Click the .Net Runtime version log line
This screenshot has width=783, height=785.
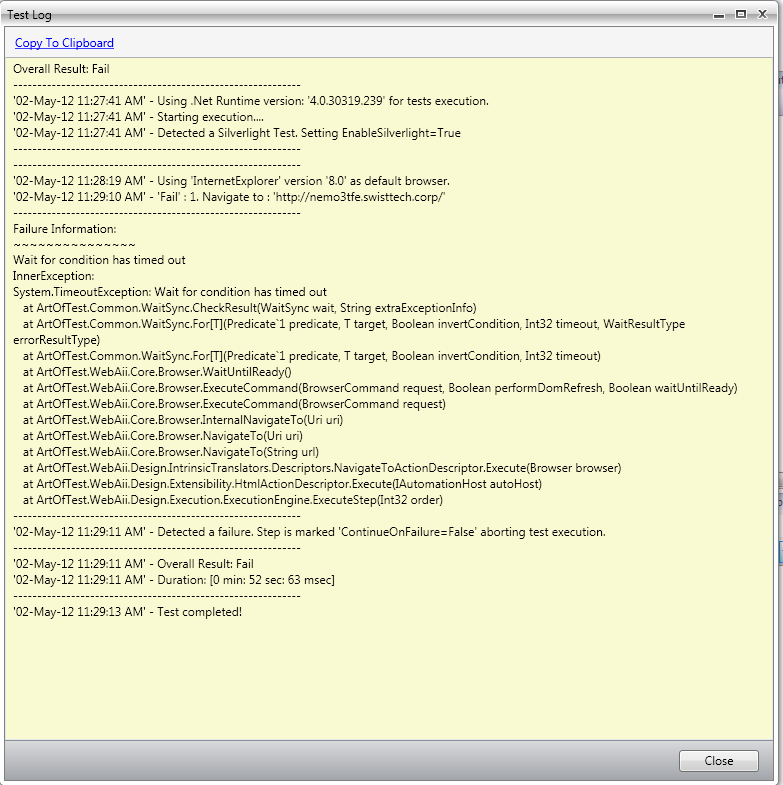[251, 101]
